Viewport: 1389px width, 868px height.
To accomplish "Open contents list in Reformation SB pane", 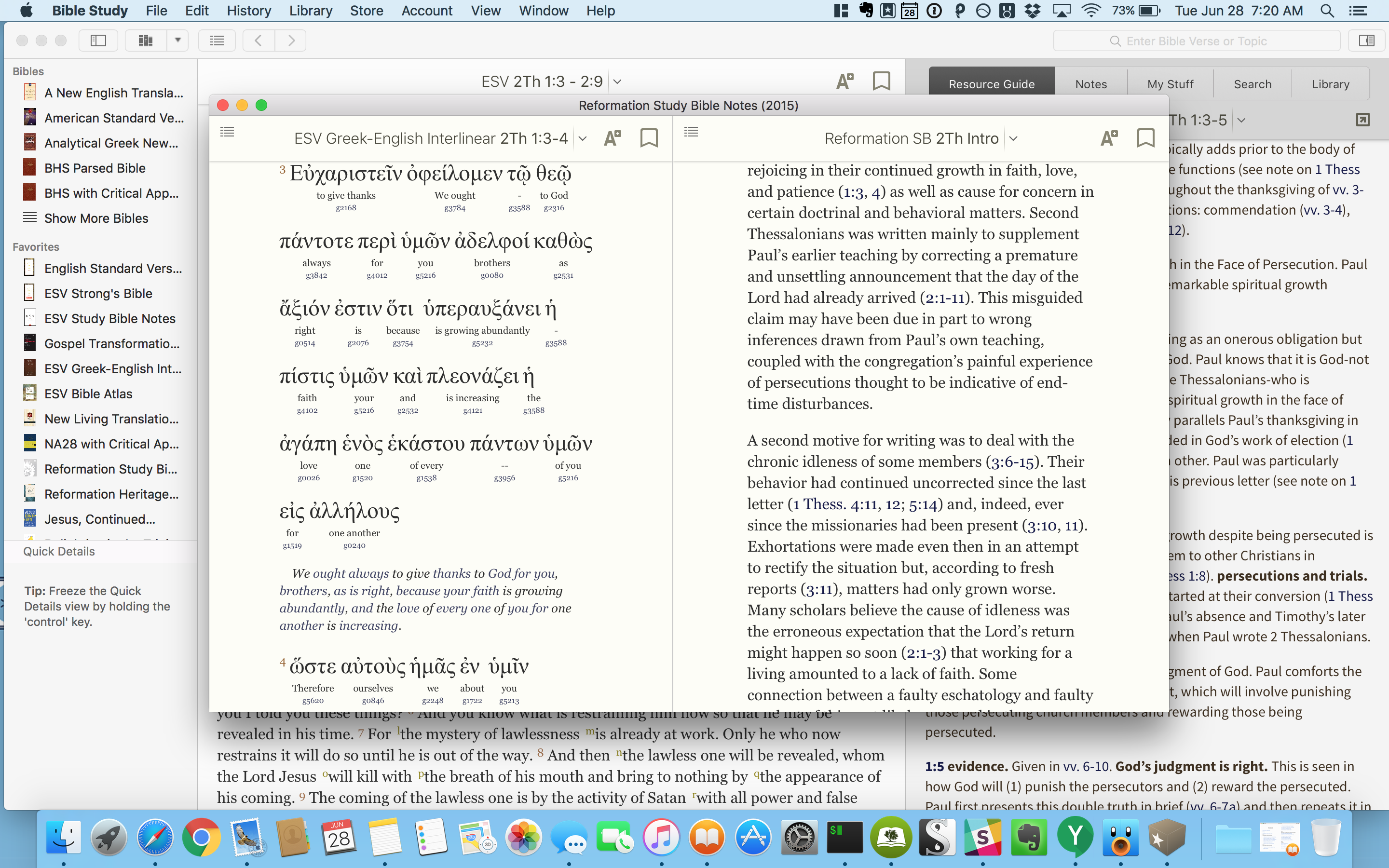I will coord(692,132).
